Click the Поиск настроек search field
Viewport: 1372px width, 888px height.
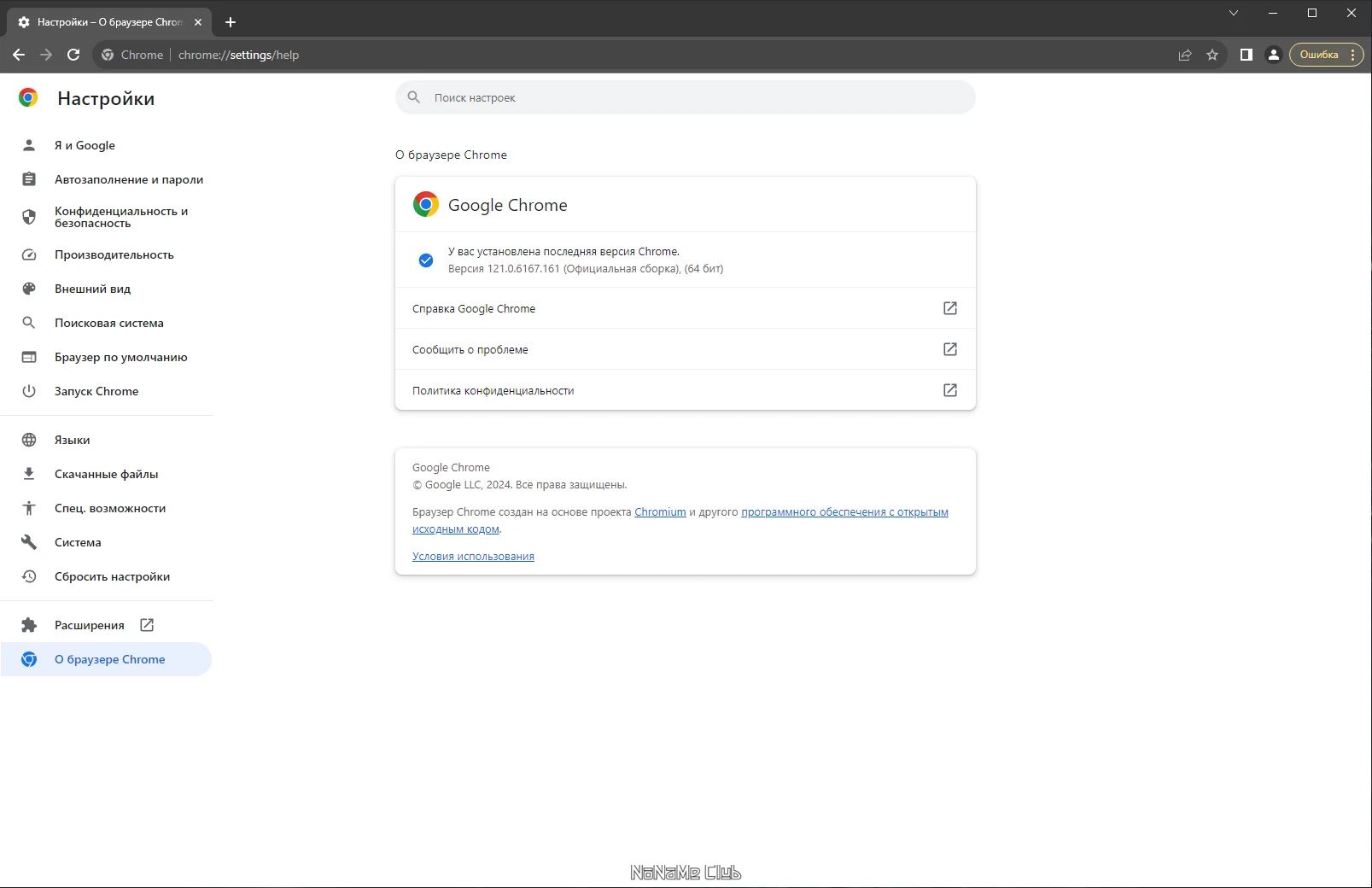(x=685, y=97)
